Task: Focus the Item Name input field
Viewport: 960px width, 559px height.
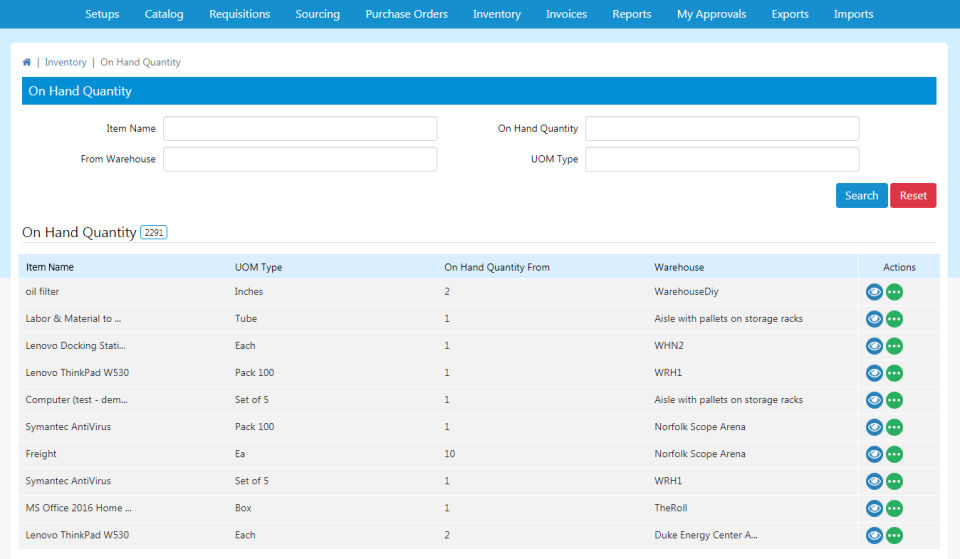Action: (x=300, y=129)
